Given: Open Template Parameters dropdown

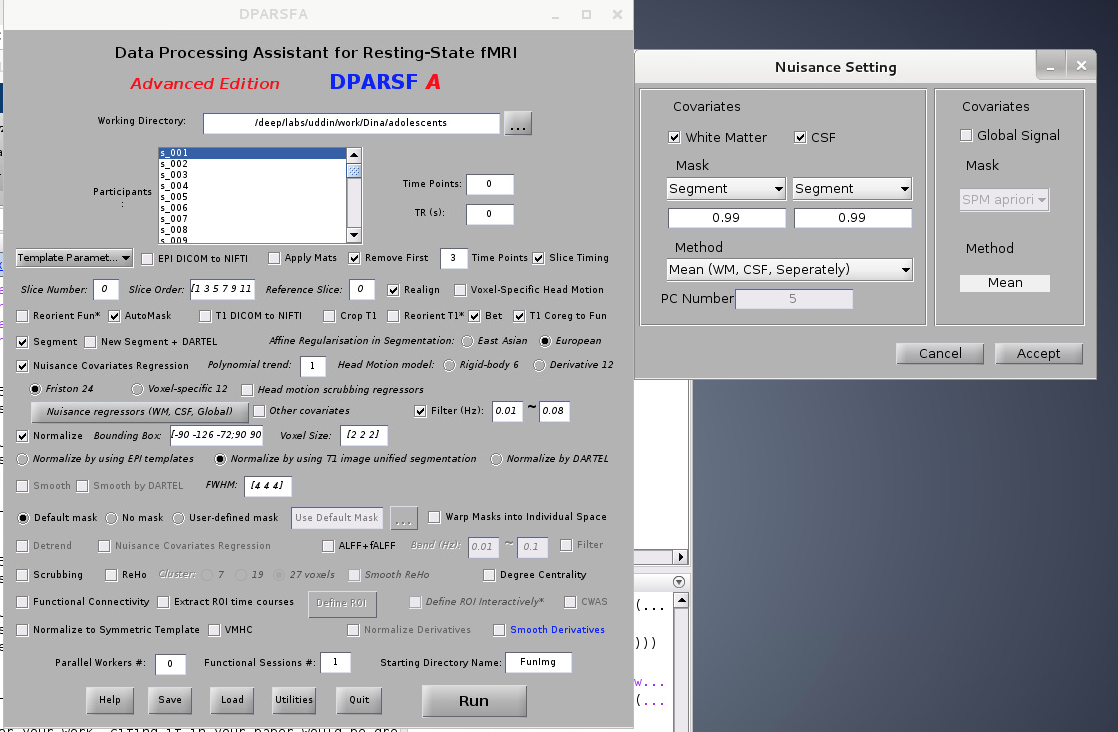Looking at the screenshot, I should (74, 257).
